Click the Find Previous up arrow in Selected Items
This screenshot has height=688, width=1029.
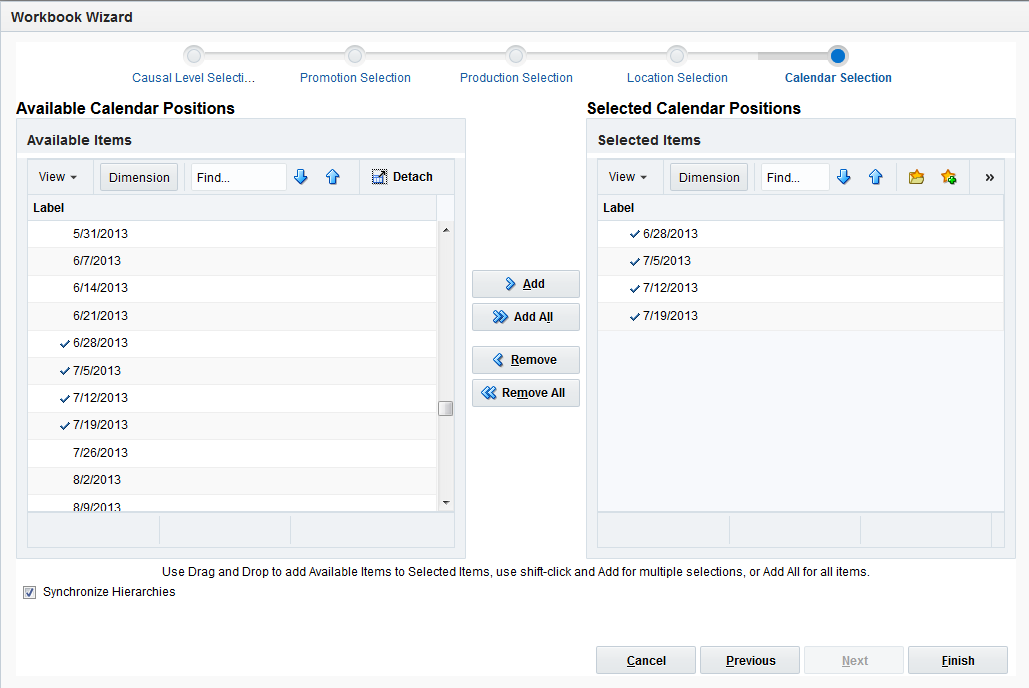click(875, 177)
